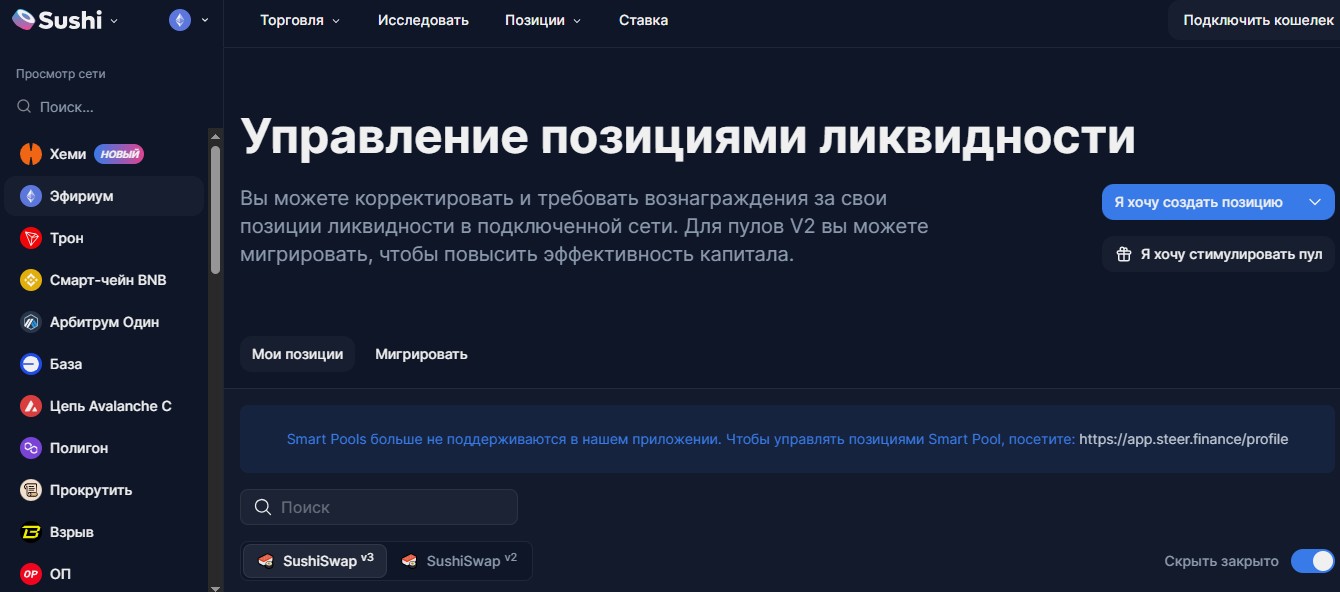Image resolution: width=1340 pixels, height=592 pixels.
Task: Choose Полигон label in network list
Action: (79, 448)
